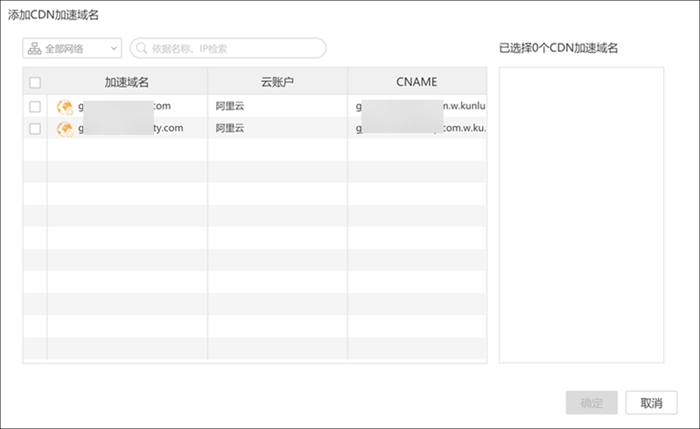Viewport: 700px width, 429px height.
Task: Focus the 依据名称、IP检索 search field
Action: point(235,48)
